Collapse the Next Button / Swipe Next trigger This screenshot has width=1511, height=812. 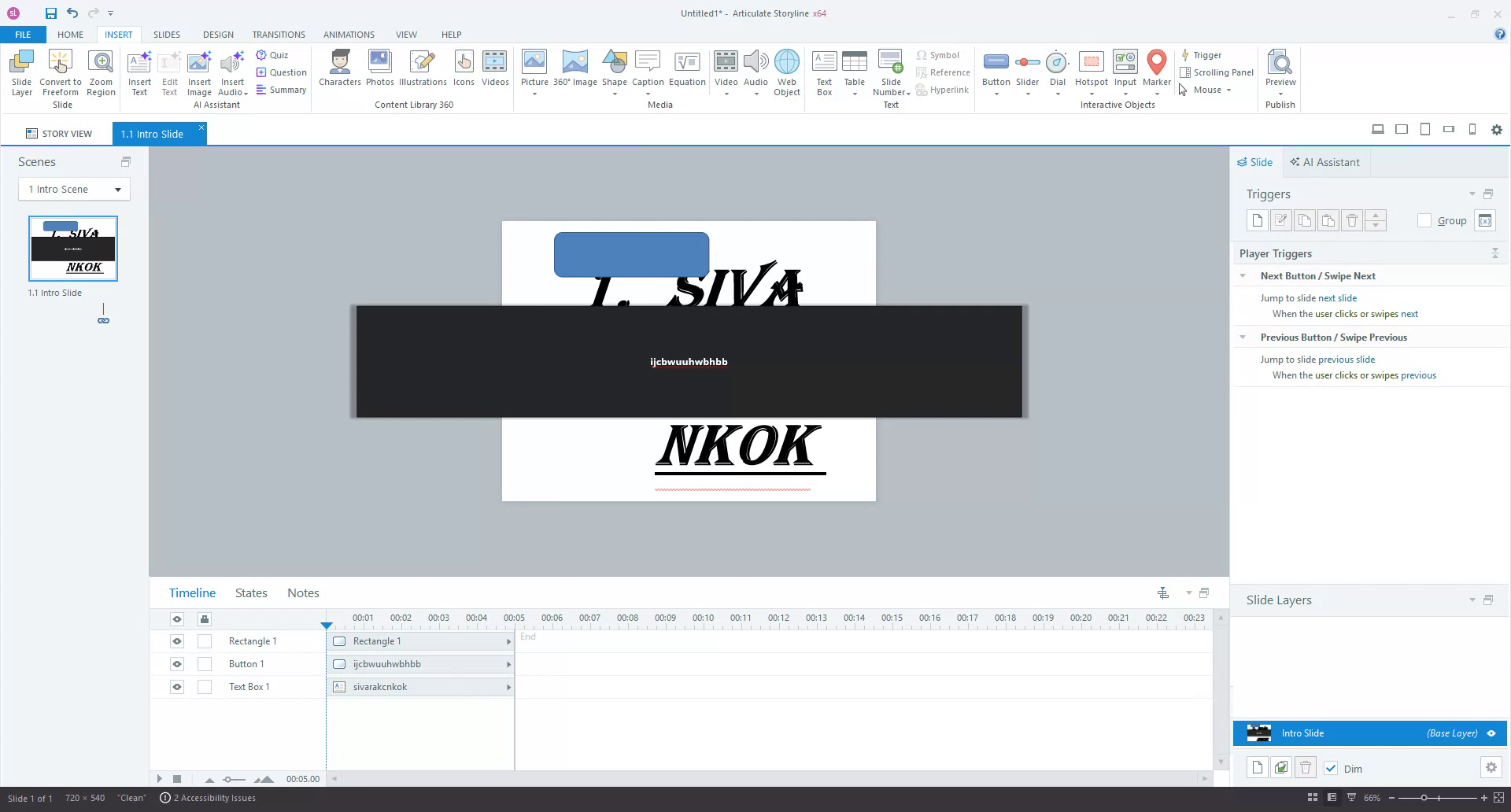click(x=1243, y=275)
